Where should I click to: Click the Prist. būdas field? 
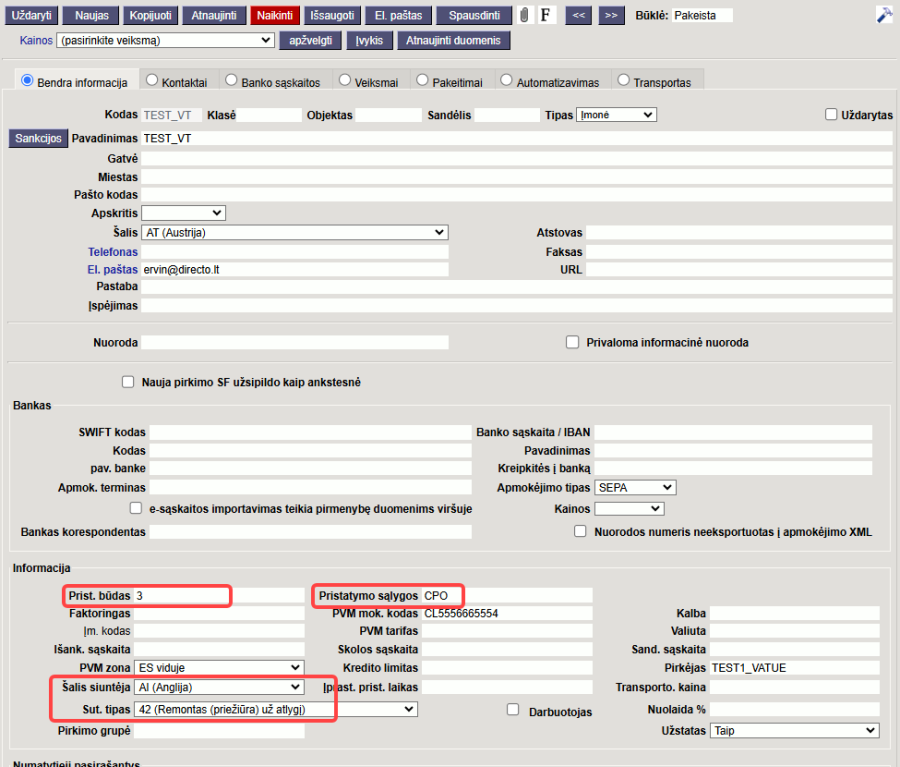coord(219,596)
